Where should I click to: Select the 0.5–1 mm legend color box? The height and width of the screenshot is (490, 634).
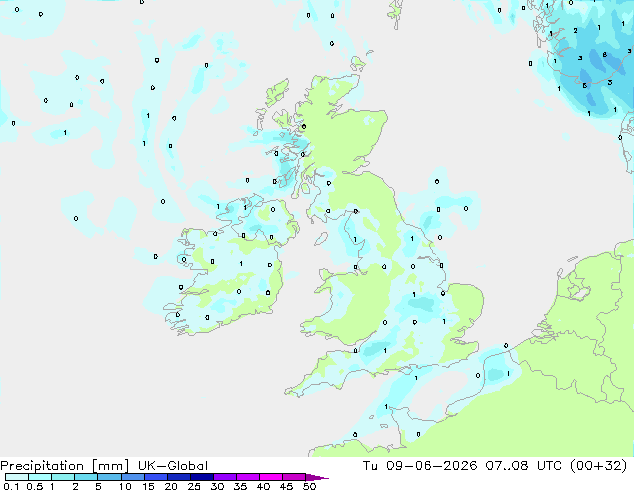click(x=40, y=477)
